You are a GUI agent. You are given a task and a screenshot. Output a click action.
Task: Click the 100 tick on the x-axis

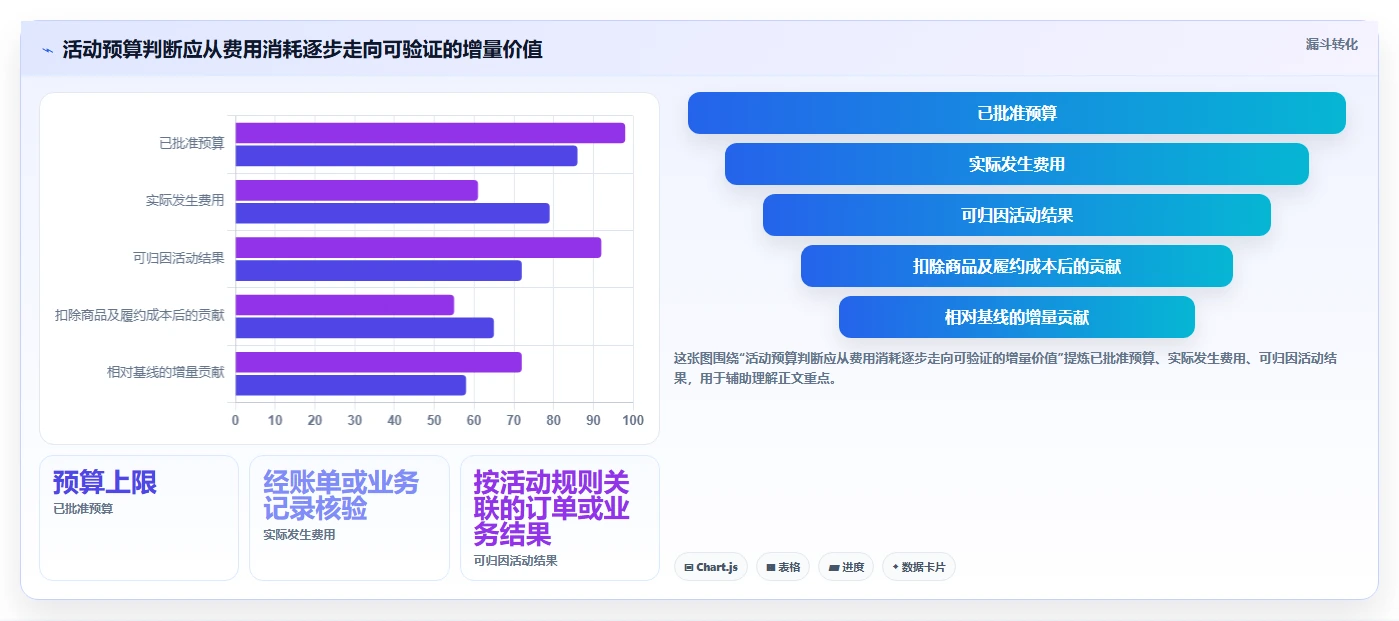pyautogui.click(x=633, y=420)
